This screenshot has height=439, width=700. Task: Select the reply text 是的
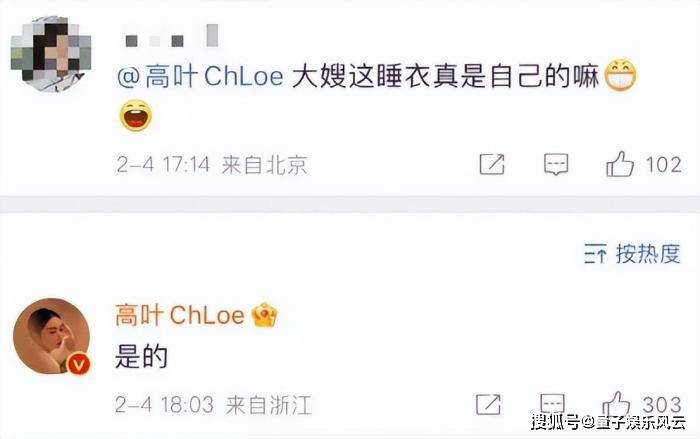141,357
